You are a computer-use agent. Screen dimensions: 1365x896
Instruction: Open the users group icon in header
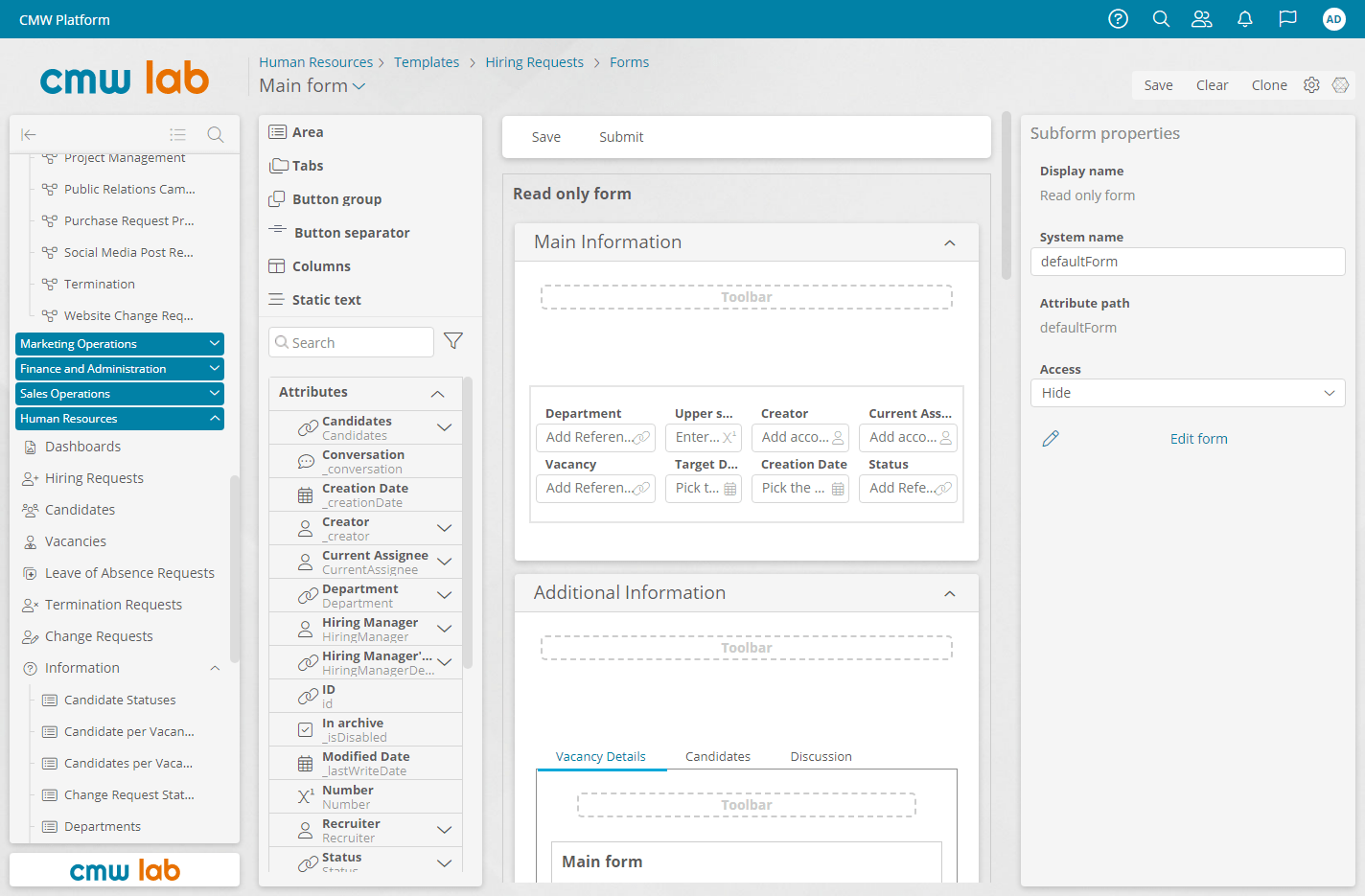(x=1201, y=19)
